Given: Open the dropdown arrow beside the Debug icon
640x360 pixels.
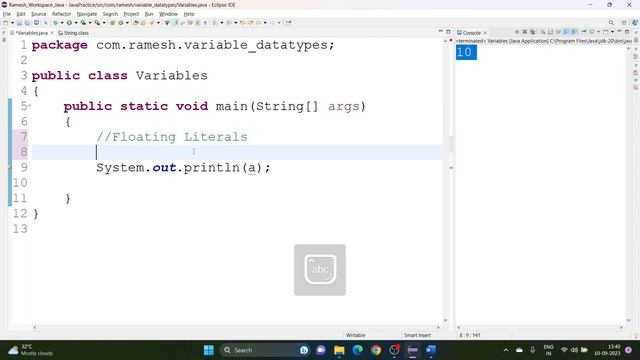Looking at the screenshot, I should (x=62, y=23).
